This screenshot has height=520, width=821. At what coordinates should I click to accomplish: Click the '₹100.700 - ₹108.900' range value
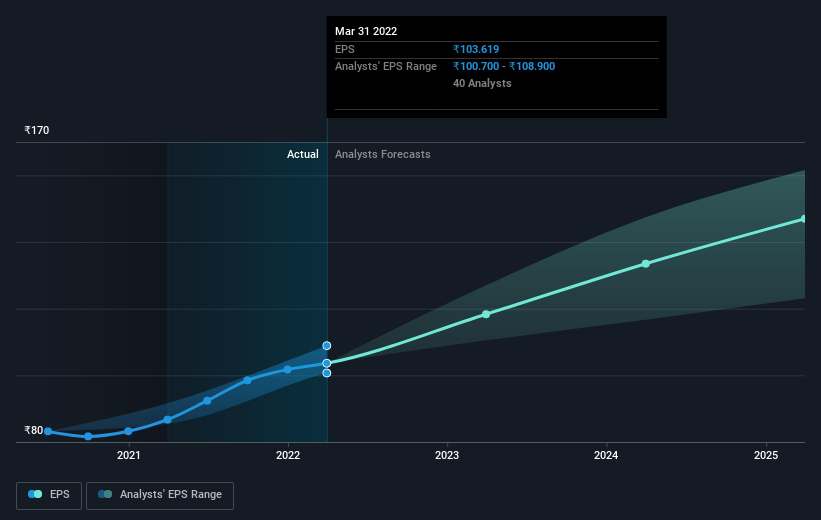[504, 67]
